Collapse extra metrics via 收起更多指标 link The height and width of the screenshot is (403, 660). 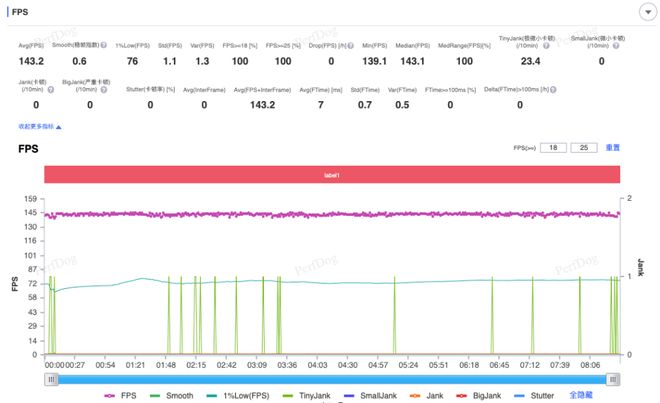tap(39, 127)
